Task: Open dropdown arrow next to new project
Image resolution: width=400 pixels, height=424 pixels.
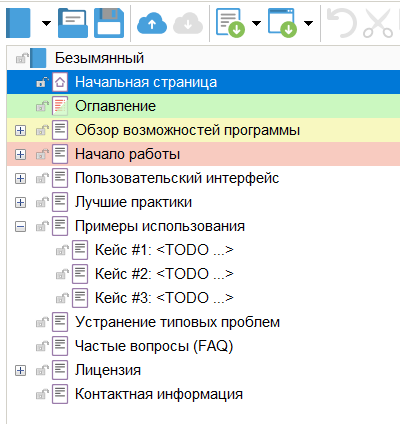Action: coord(46,23)
